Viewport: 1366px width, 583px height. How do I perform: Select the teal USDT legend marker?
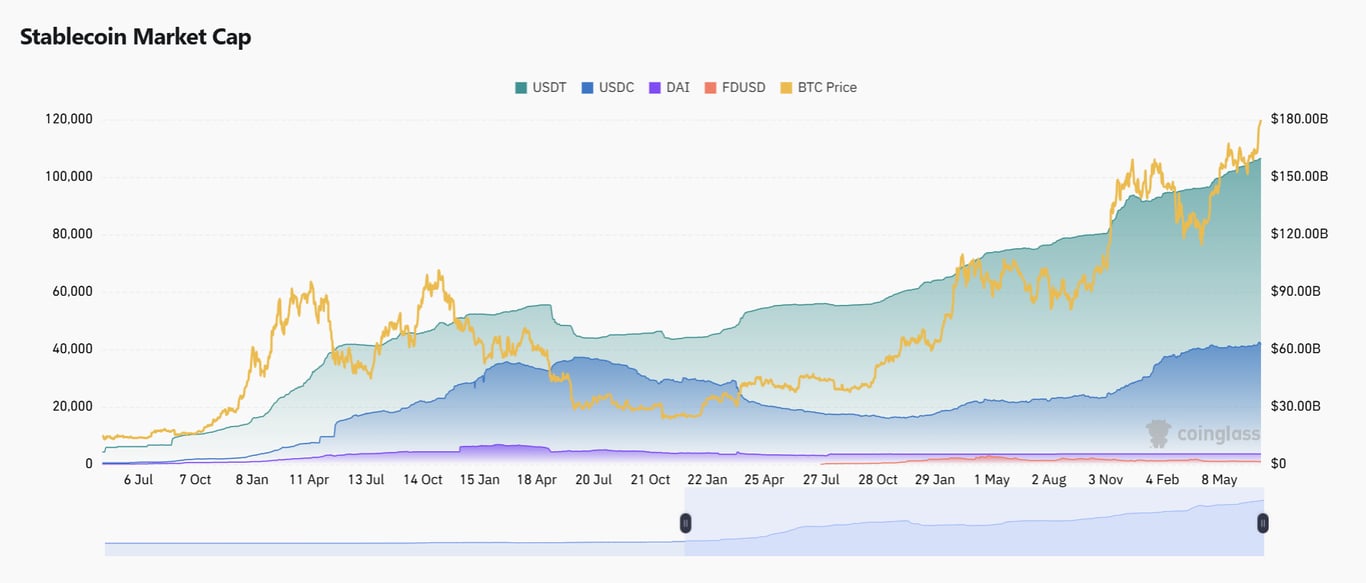tap(519, 87)
